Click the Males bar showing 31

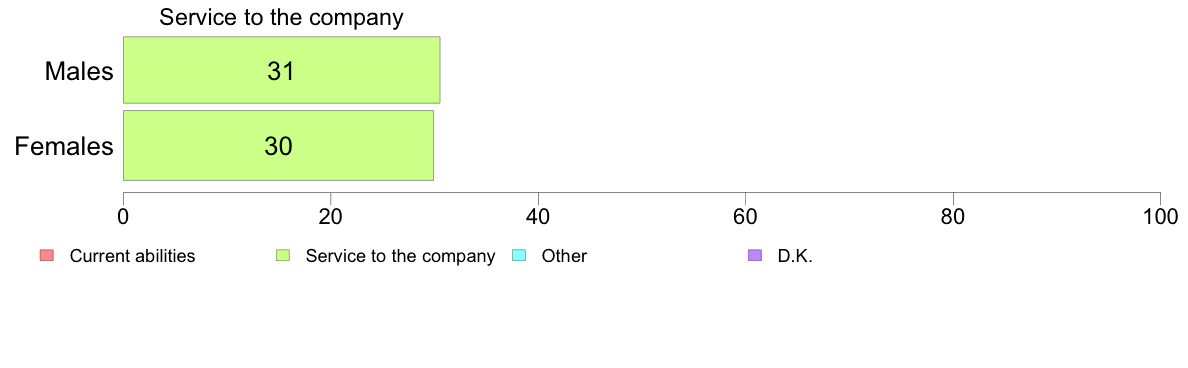[282, 70]
